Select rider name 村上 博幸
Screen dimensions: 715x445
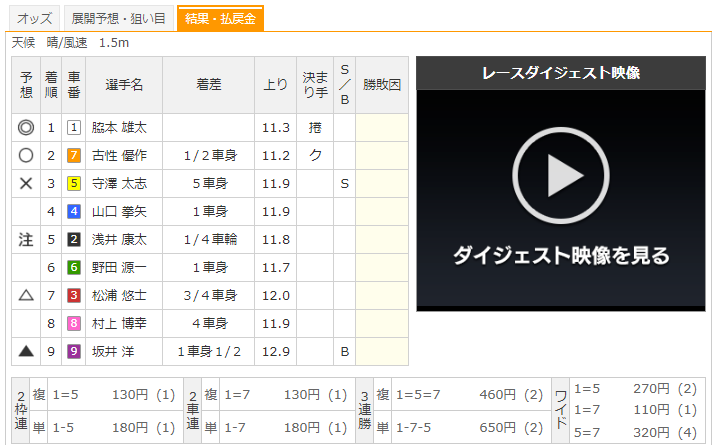[119, 323]
